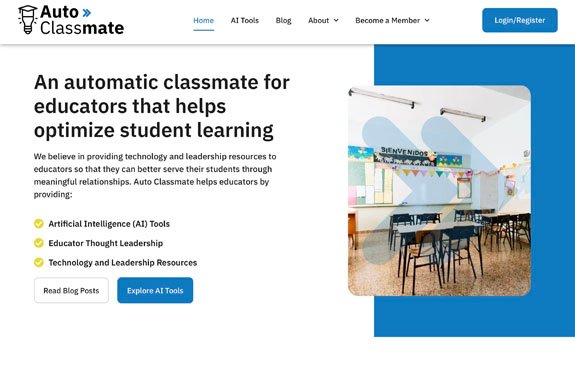Click the lightbulb graduation cap icon

coord(28,20)
